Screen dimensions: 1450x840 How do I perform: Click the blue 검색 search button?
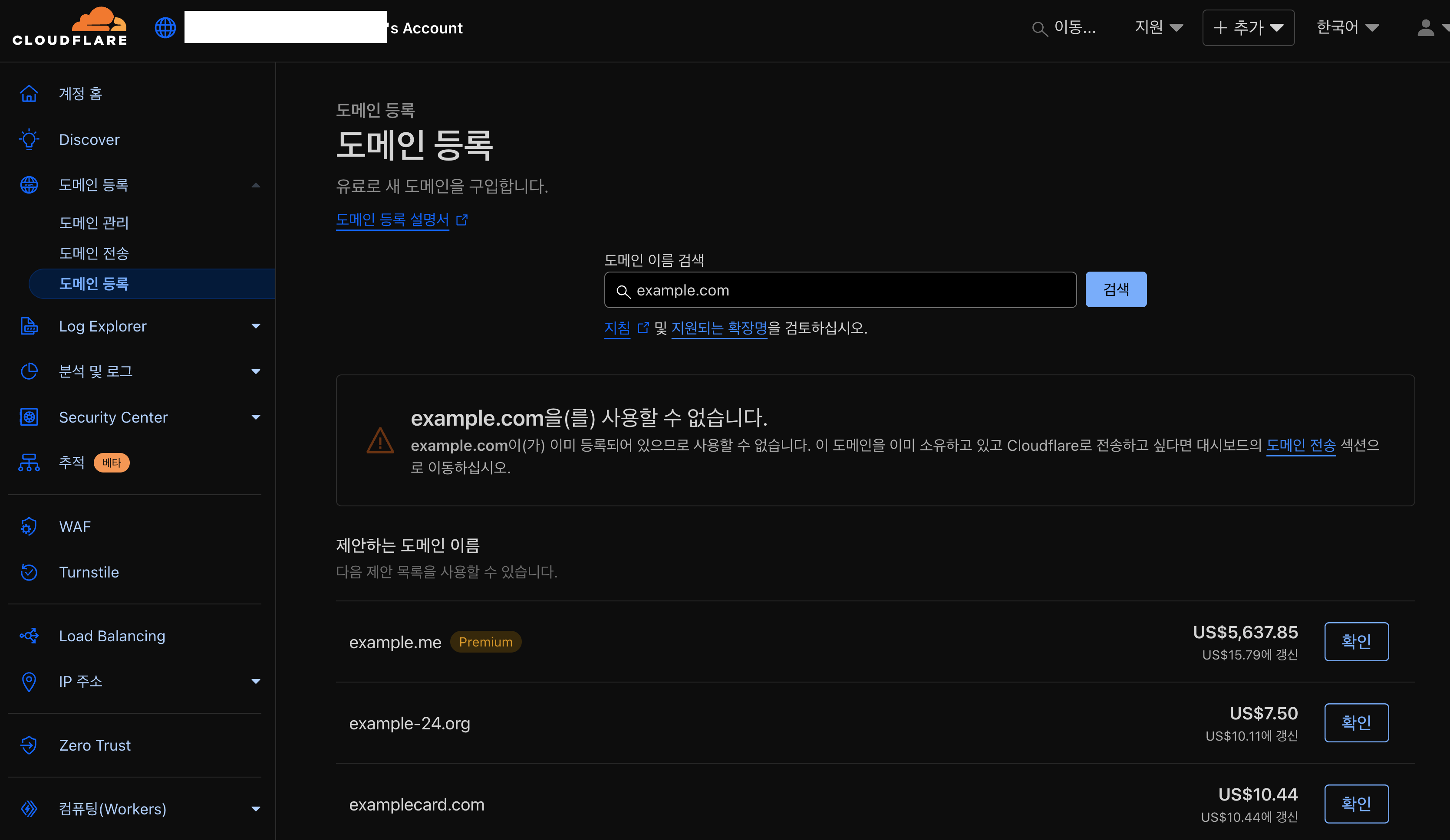[1115, 289]
